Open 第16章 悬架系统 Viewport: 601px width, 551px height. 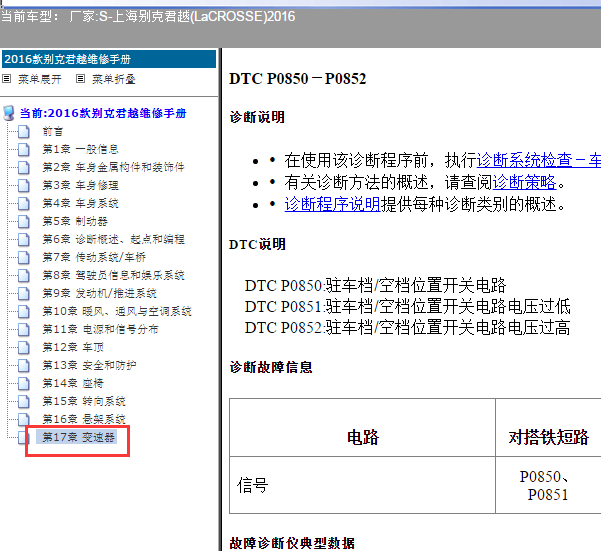(x=84, y=419)
